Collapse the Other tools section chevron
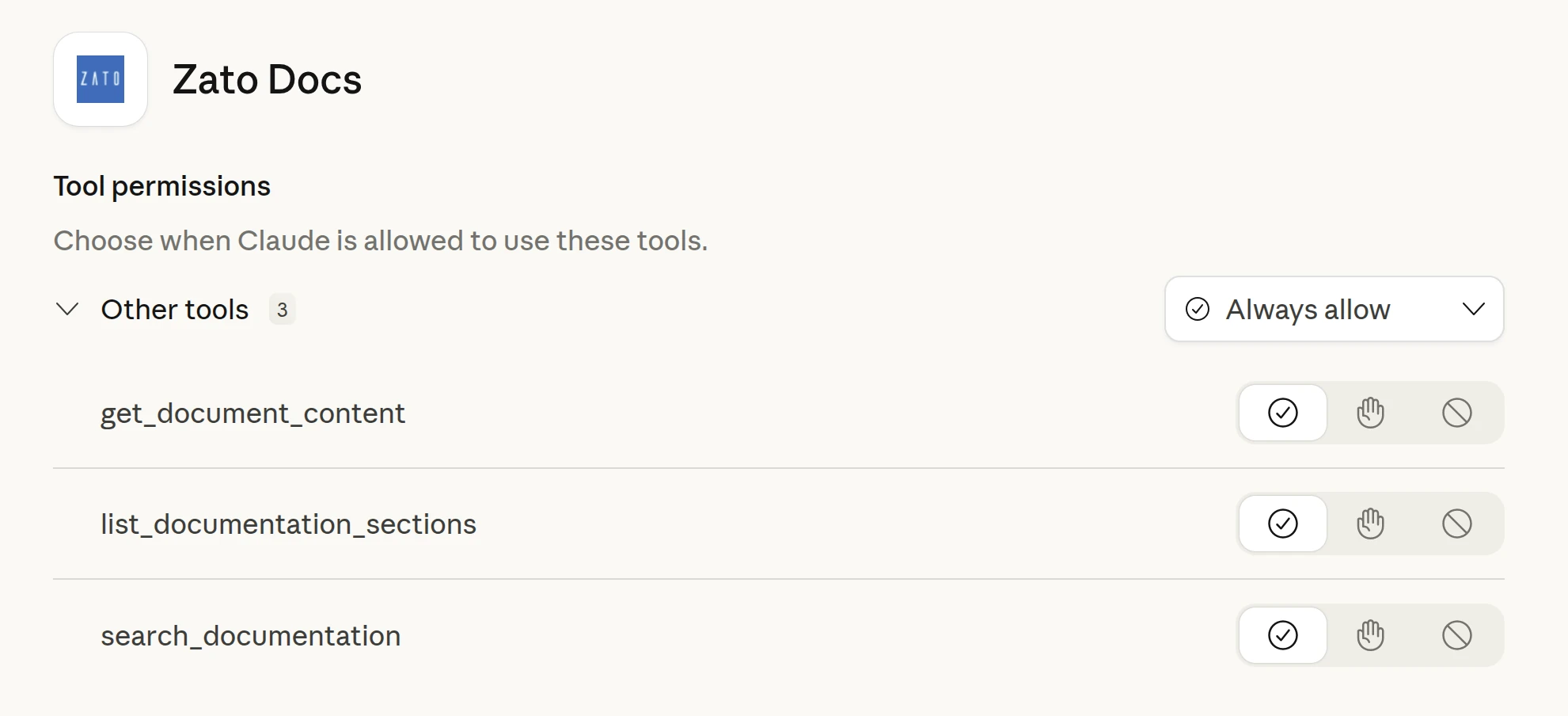 pyautogui.click(x=67, y=309)
